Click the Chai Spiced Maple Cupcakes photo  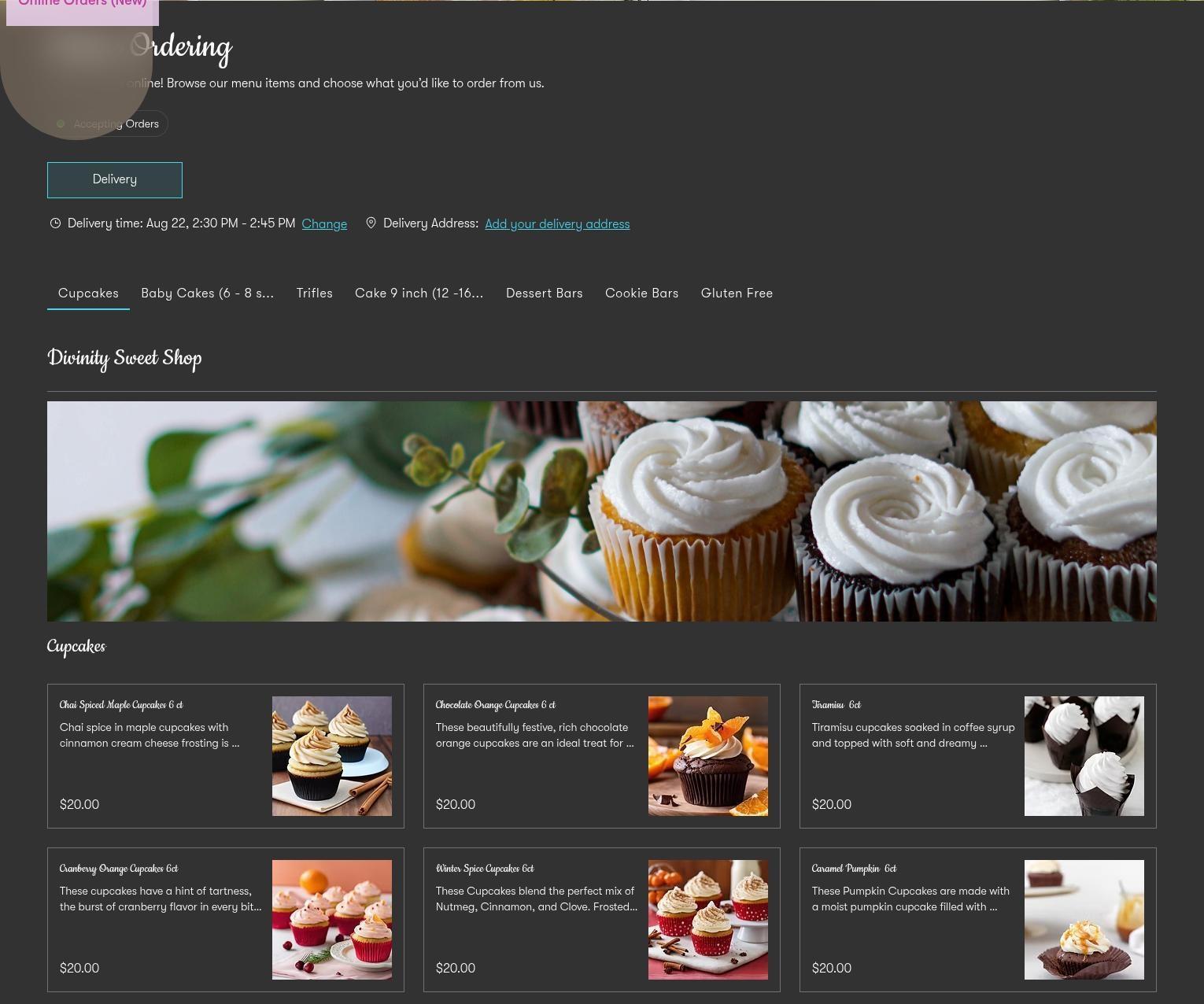pos(332,756)
